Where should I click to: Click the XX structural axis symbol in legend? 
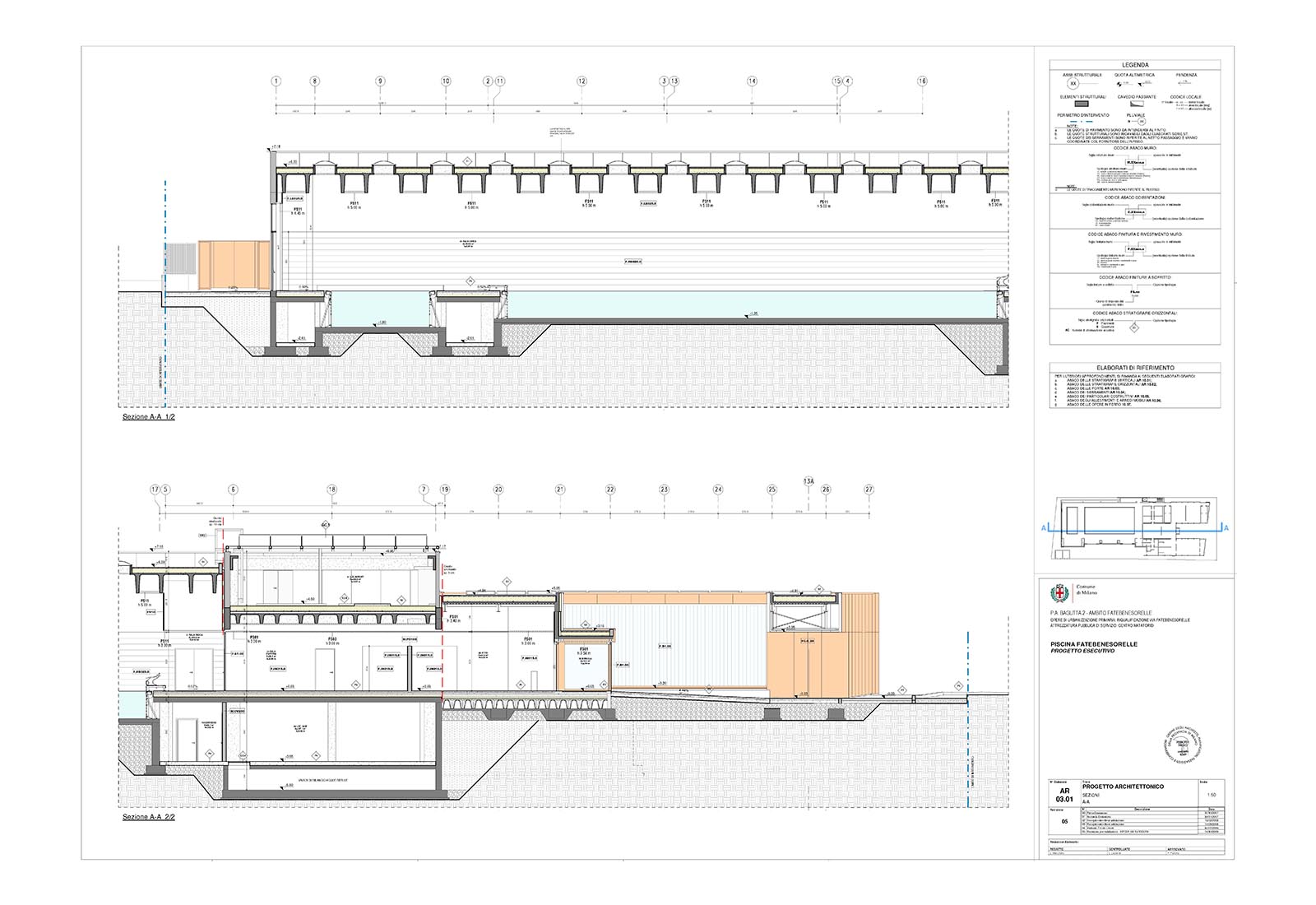click(1073, 83)
